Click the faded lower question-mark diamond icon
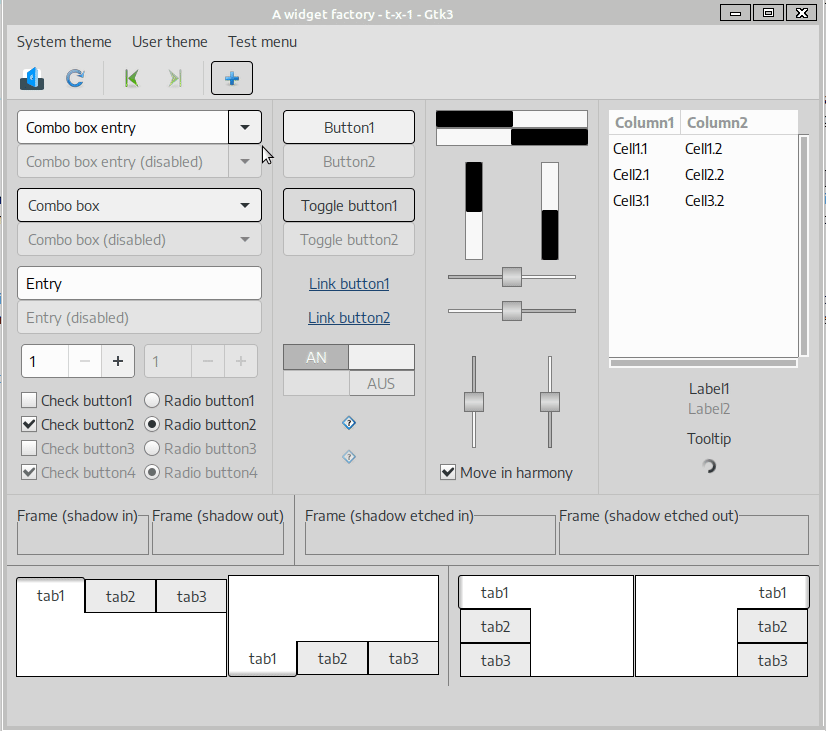This screenshot has height=731, width=826. tap(349, 457)
